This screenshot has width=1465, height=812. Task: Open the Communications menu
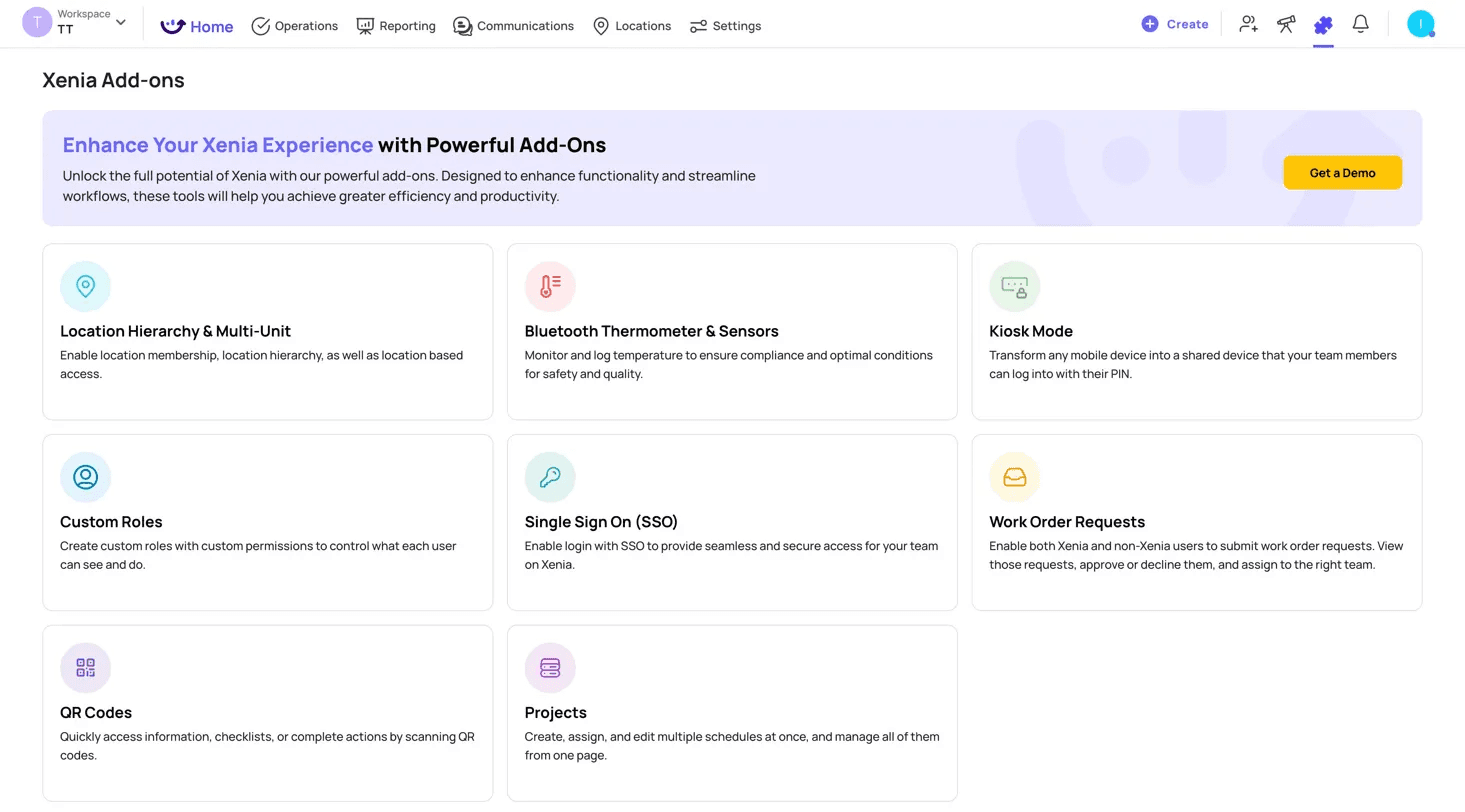coord(513,26)
